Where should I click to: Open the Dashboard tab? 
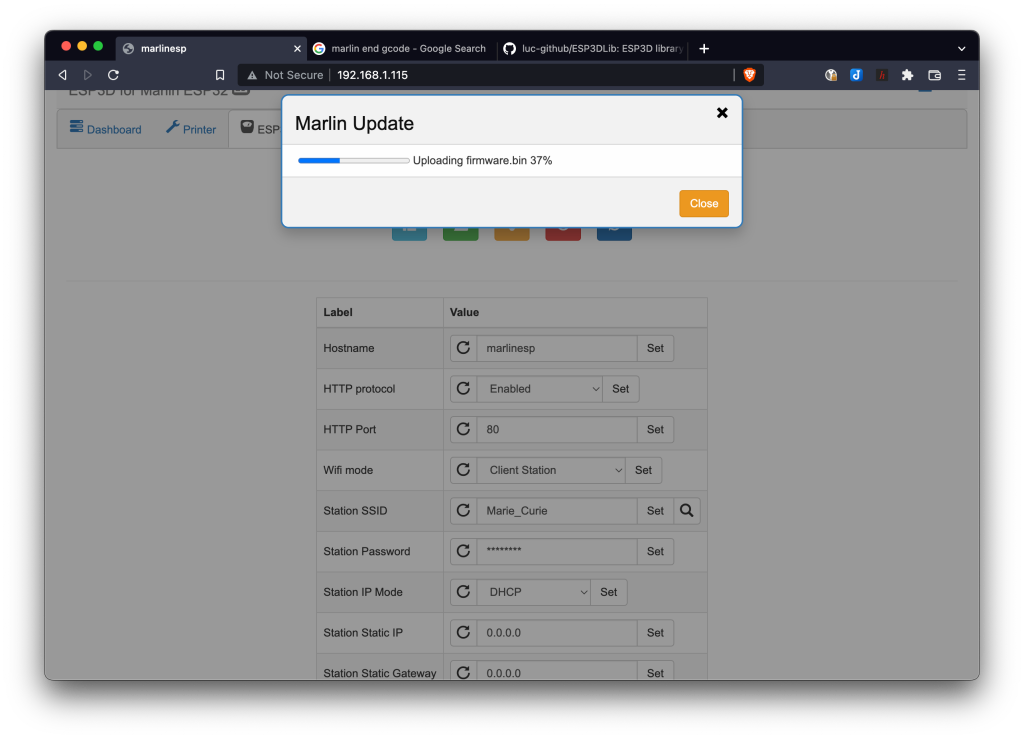tap(106, 129)
